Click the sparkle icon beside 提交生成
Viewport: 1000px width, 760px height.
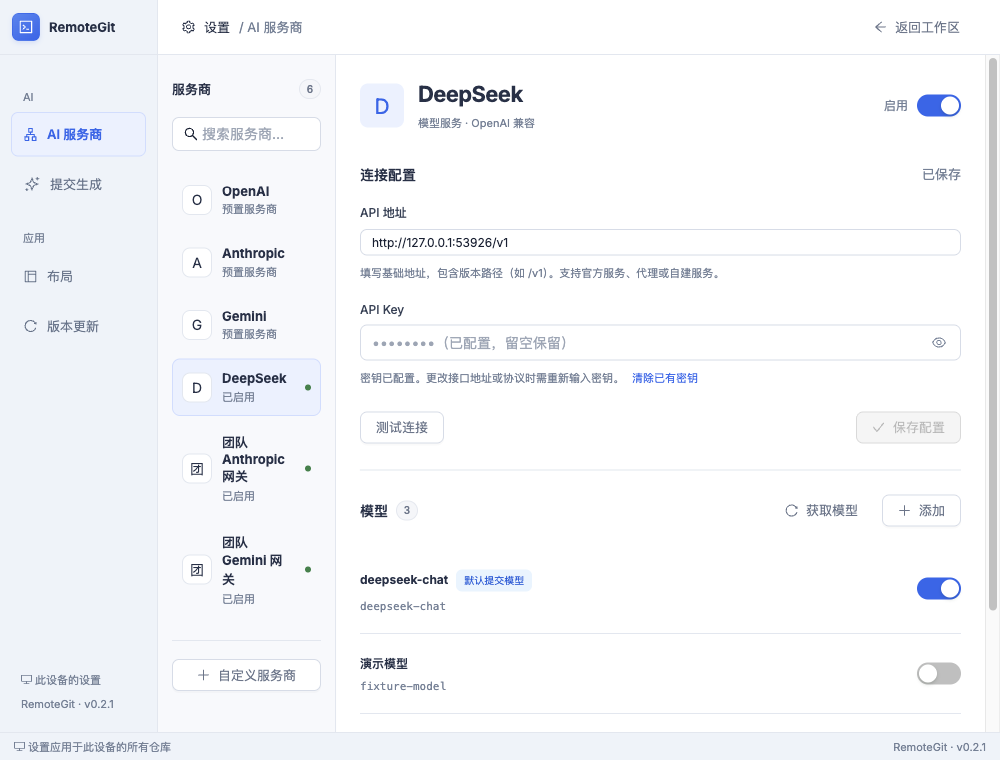pyautogui.click(x=32, y=184)
